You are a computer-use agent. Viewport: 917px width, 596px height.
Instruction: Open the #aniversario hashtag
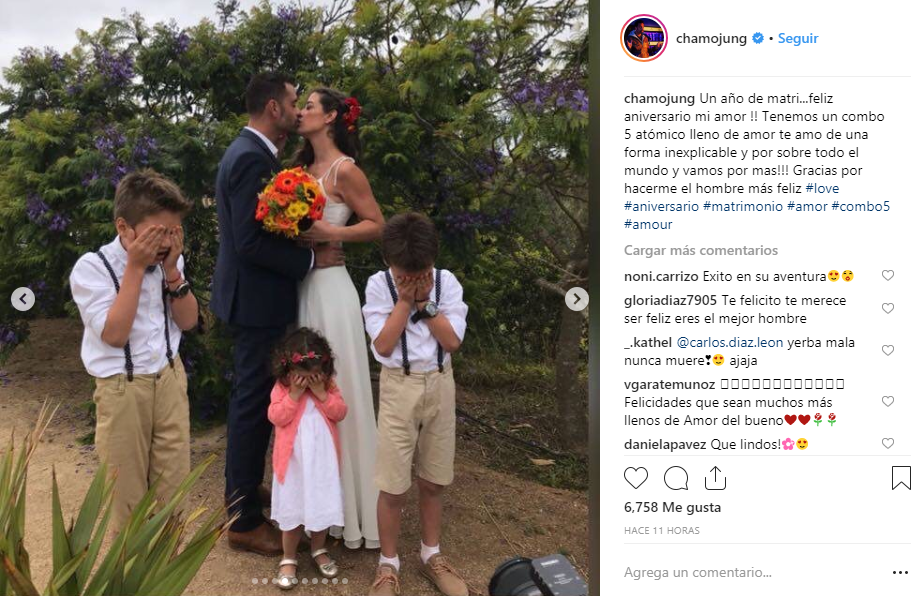pos(661,206)
